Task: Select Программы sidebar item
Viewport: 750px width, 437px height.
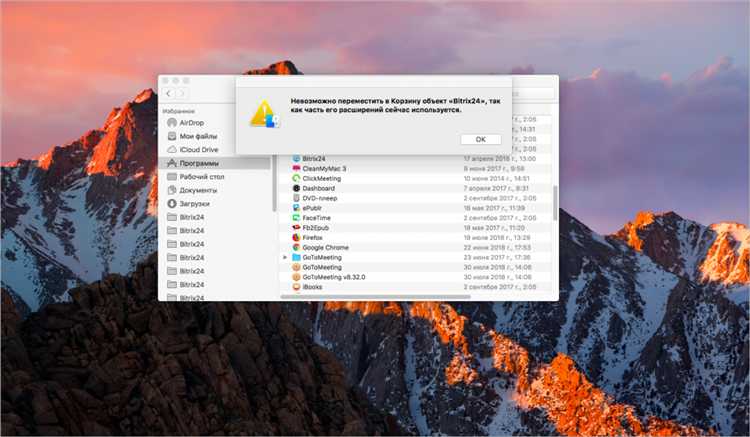Action: click(214, 163)
